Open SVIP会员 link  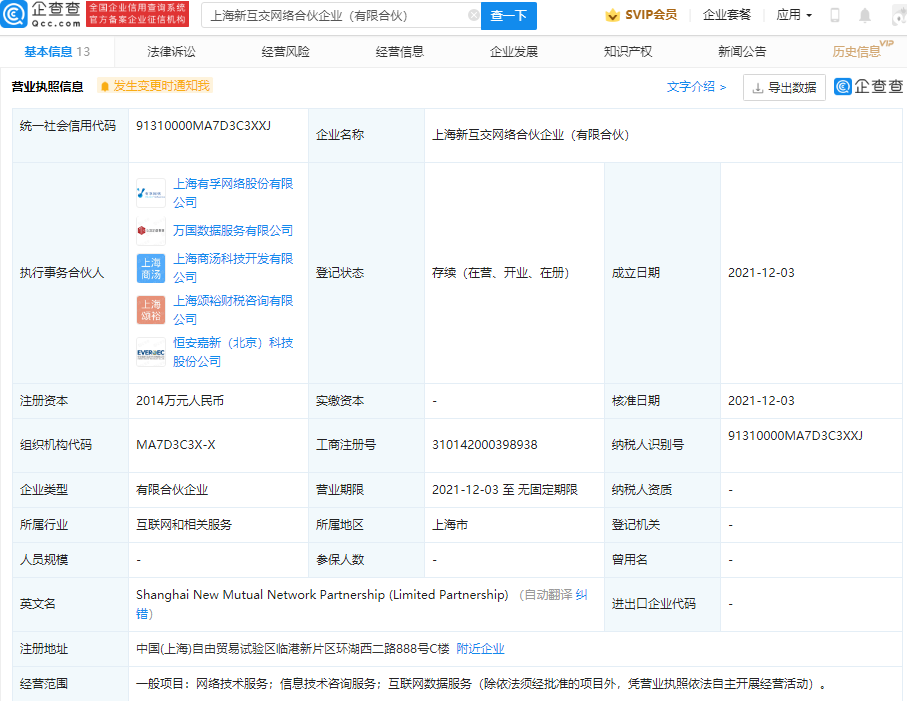coord(651,15)
